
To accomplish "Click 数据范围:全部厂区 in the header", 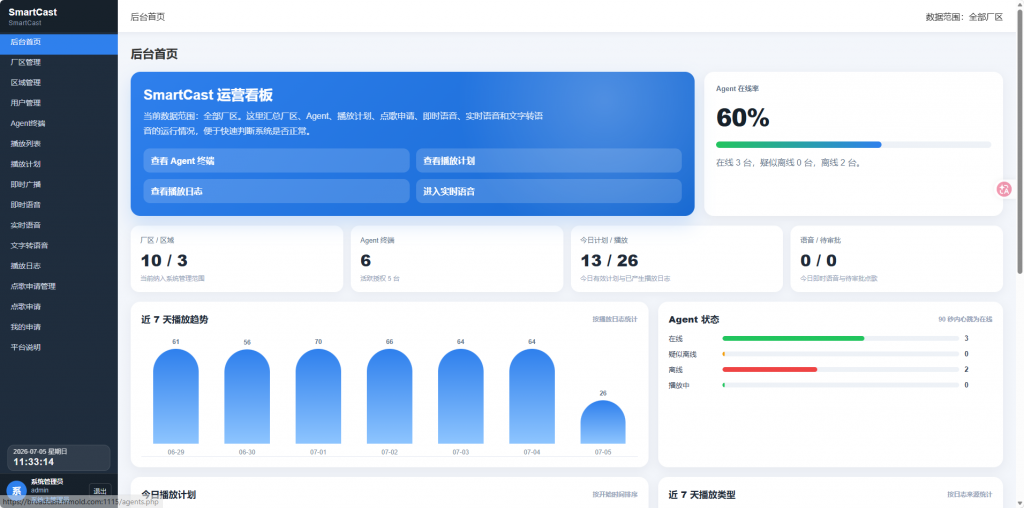I will point(964,17).
